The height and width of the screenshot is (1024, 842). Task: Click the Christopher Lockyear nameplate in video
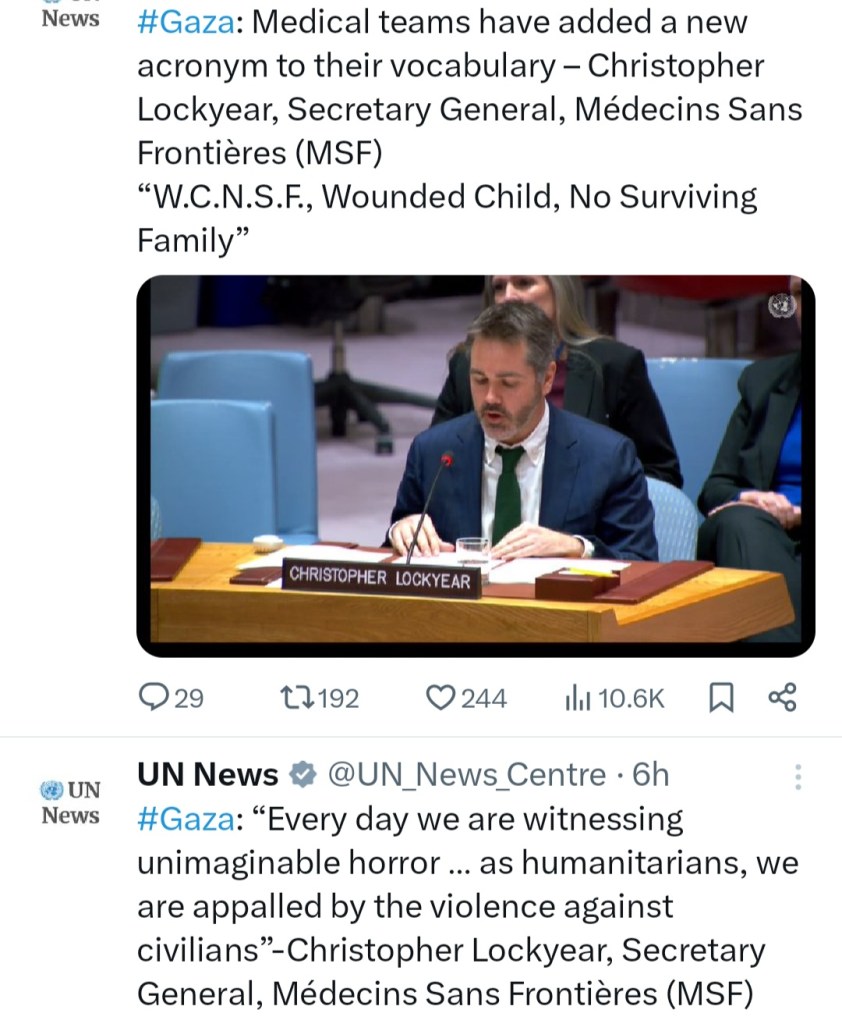[x=380, y=579]
